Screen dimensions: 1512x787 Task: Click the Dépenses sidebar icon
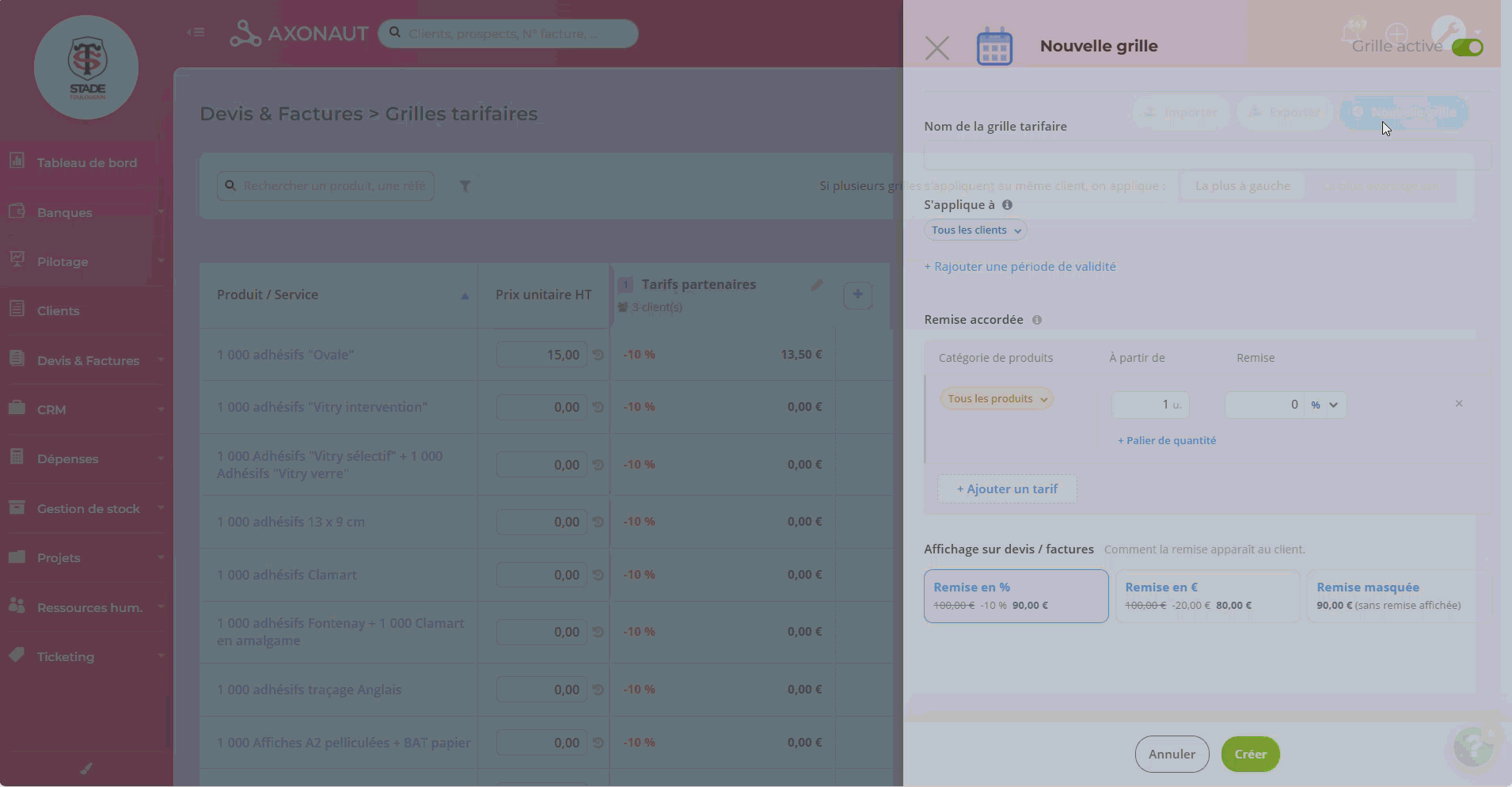coord(17,457)
